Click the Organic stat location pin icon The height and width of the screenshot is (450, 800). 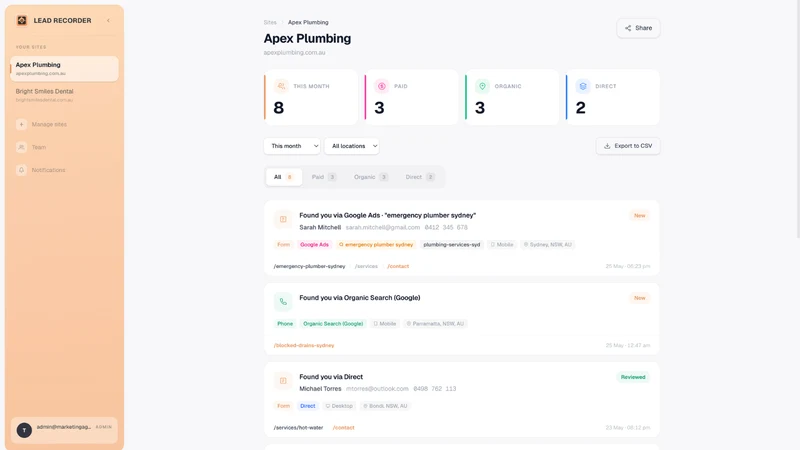click(x=482, y=86)
